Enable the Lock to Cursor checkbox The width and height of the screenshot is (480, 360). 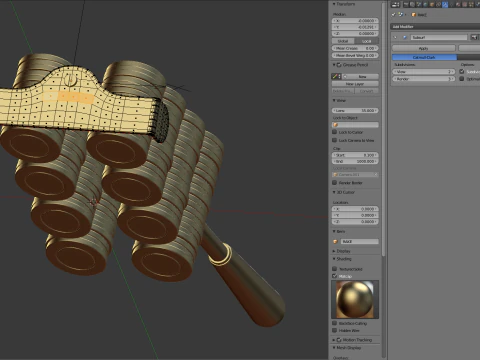pos(334,132)
